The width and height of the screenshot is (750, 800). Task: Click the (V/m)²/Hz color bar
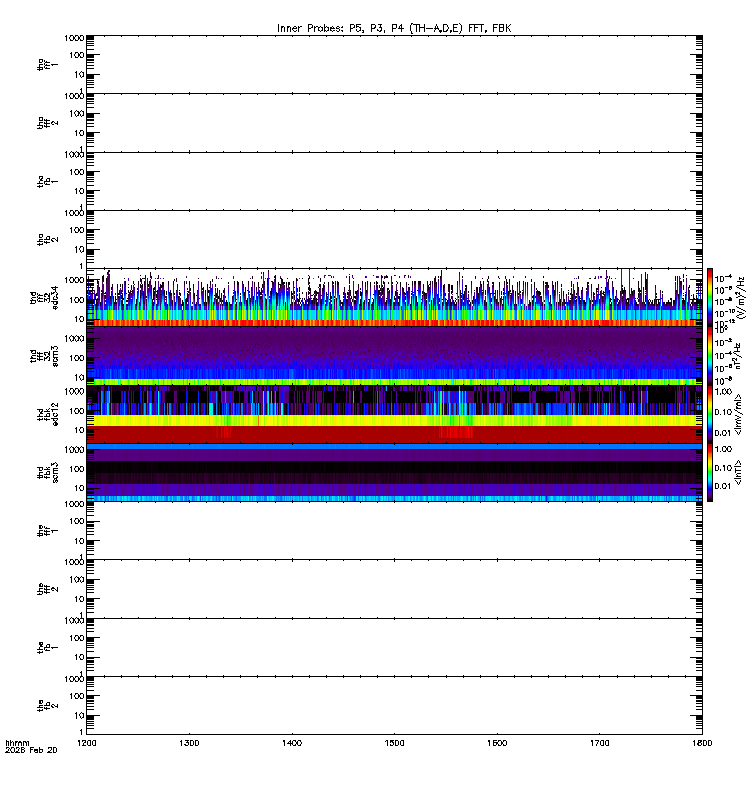point(710,297)
